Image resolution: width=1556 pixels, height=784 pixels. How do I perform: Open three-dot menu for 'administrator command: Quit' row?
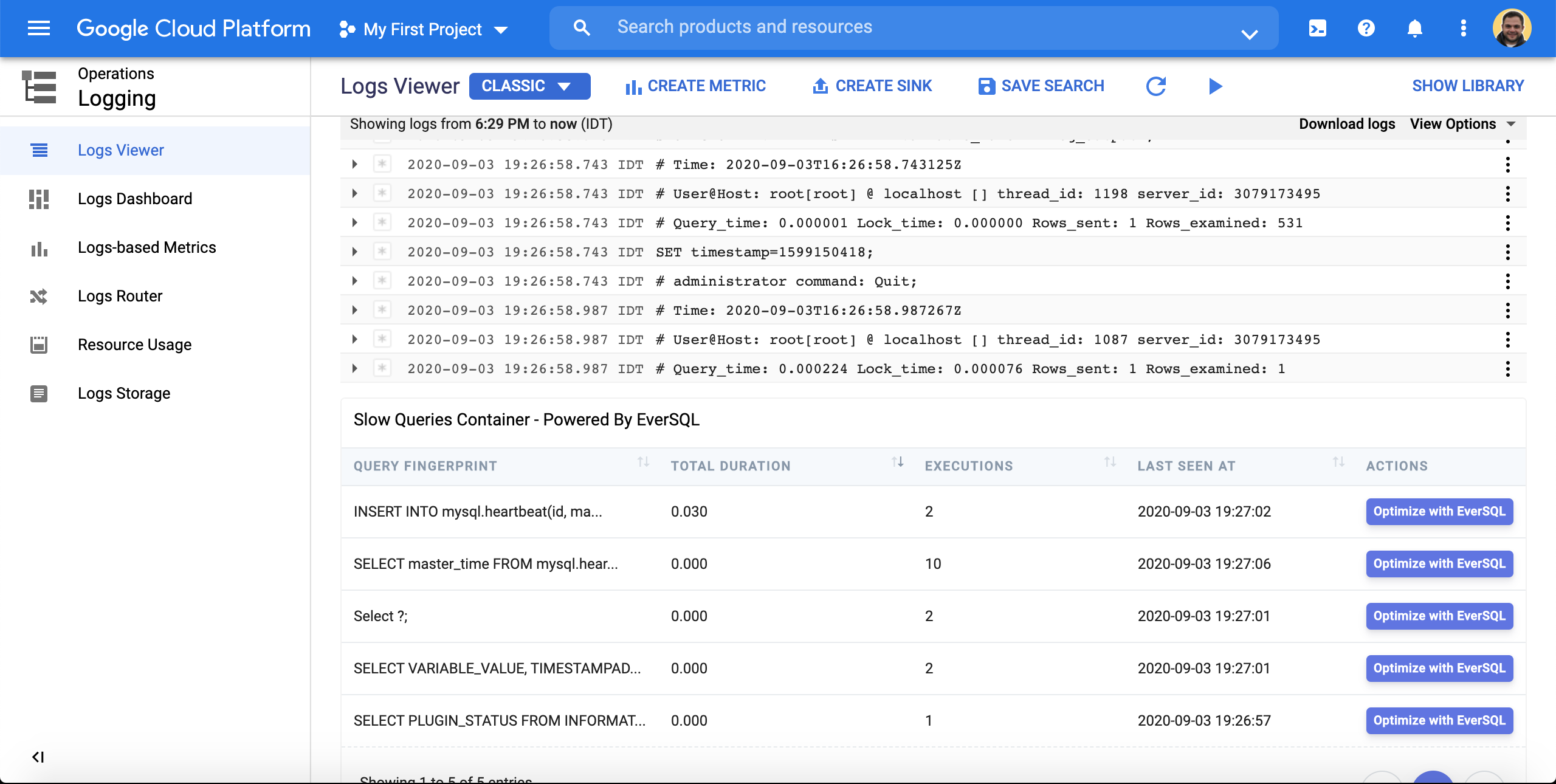click(1507, 281)
